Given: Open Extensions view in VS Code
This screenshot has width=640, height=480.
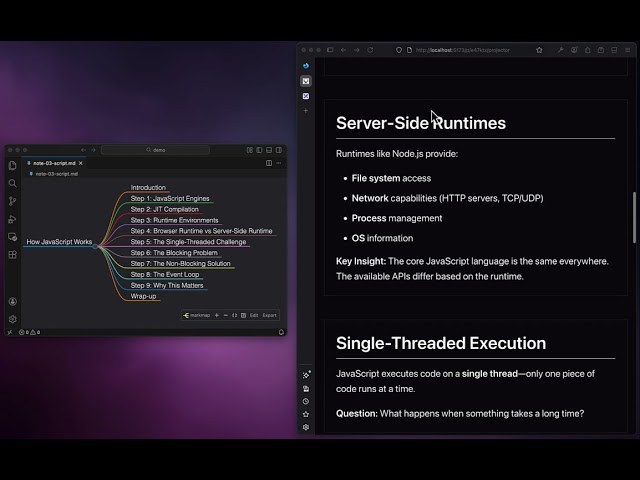Looking at the screenshot, I should 13,255.
